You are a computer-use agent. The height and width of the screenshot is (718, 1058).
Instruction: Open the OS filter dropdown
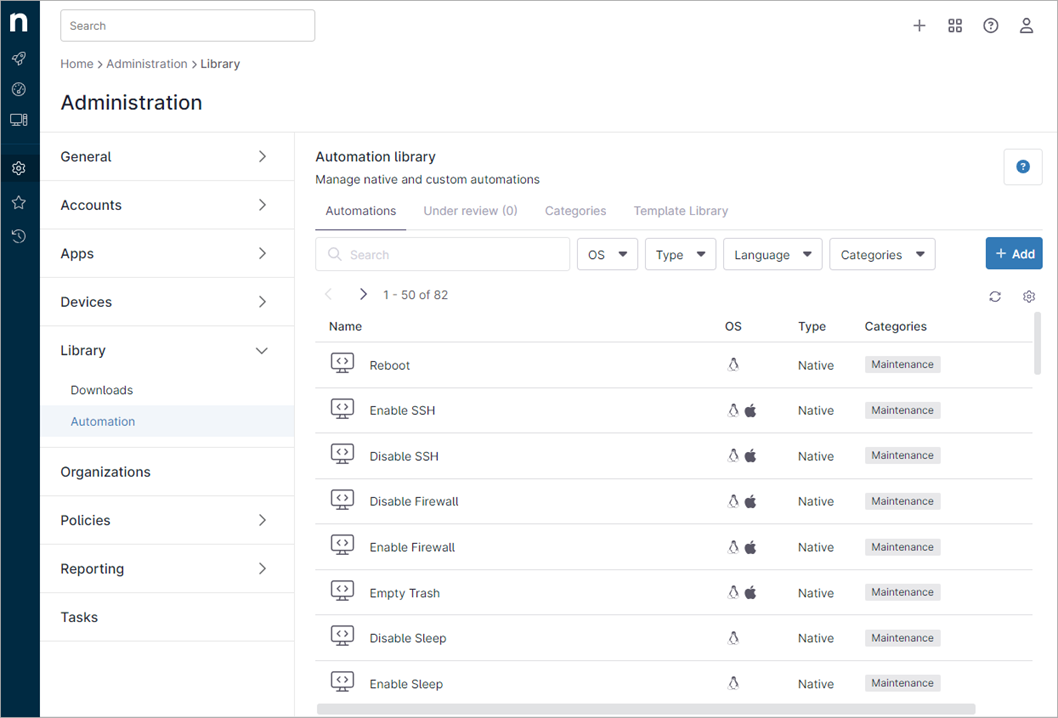pyautogui.click(x=607, y=254)
